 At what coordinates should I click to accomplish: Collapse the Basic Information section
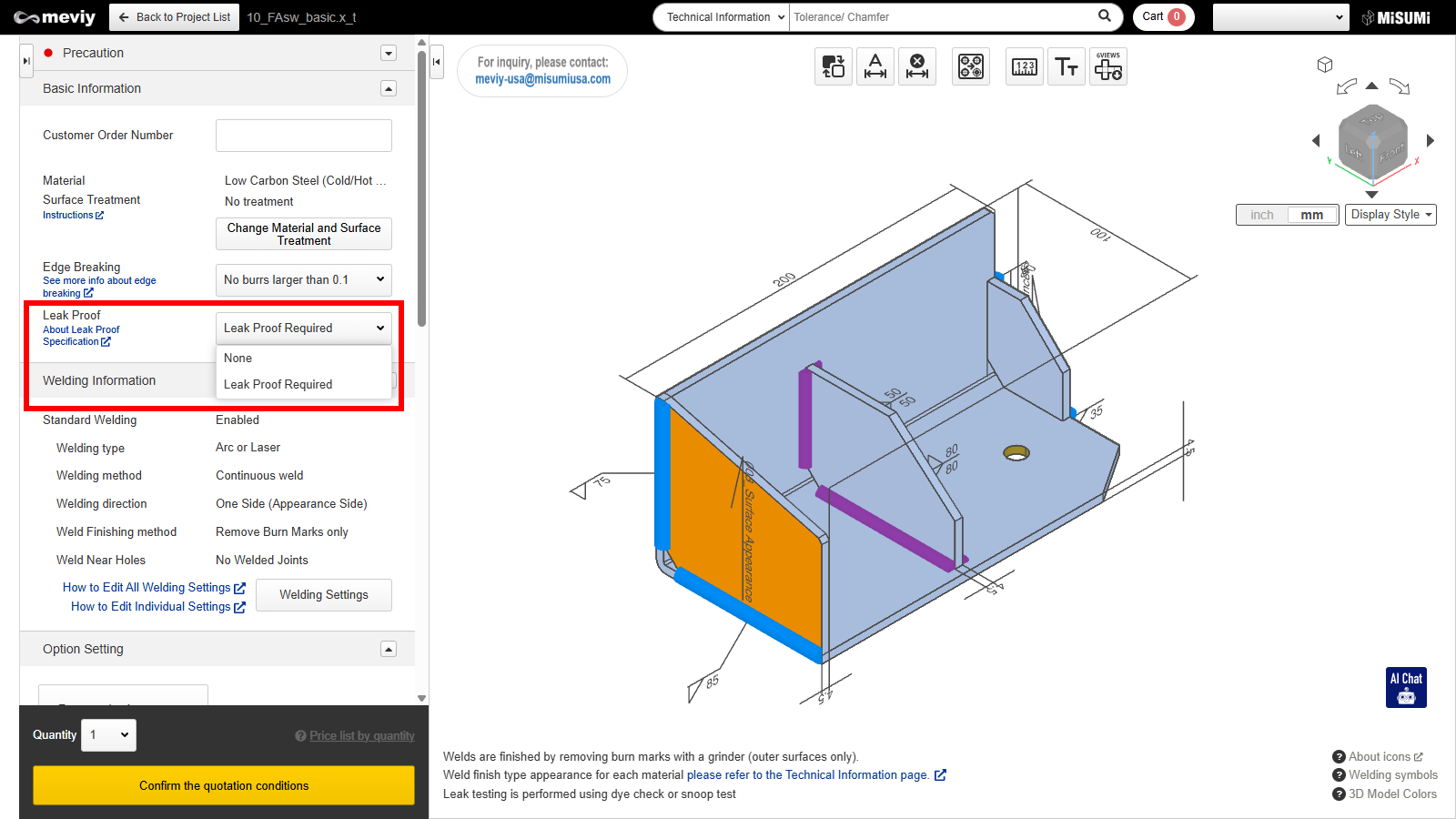(389, 88)
